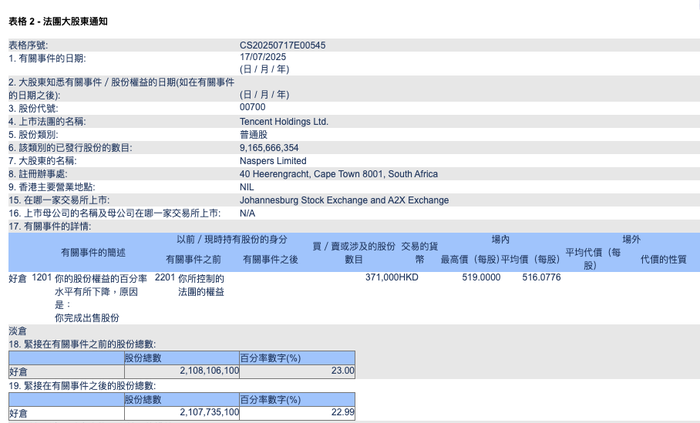The width and height of the screenshot is (700, 423).
Task: Click the highest price 519.0000
Action: [481, 278]
